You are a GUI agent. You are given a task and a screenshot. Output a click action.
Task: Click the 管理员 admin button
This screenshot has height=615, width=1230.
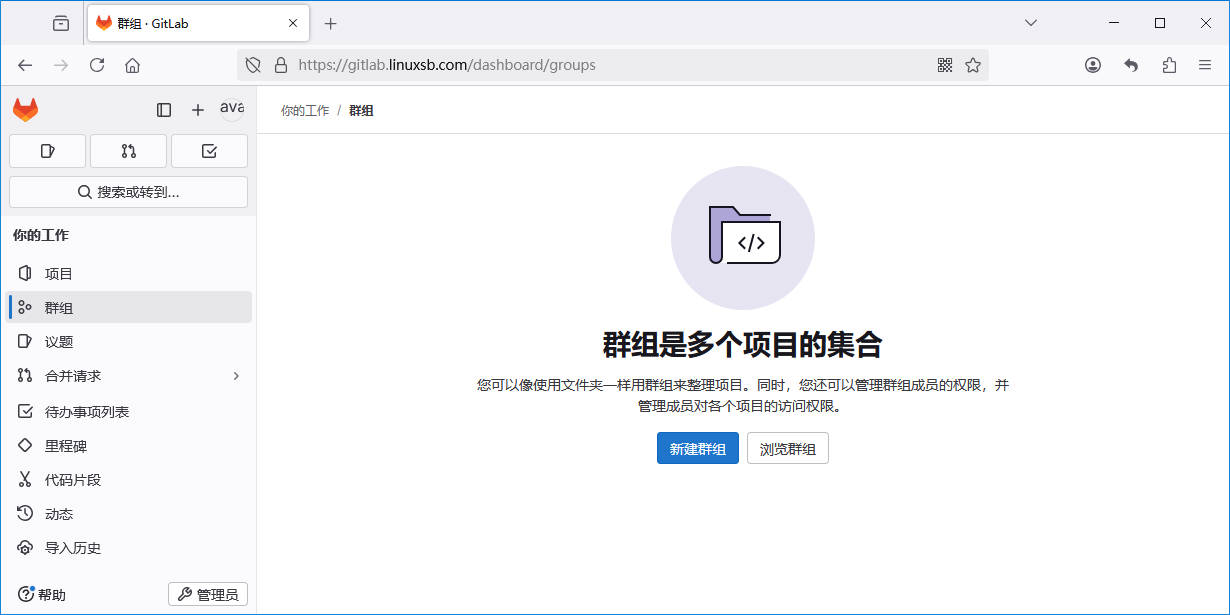point(207,595)
